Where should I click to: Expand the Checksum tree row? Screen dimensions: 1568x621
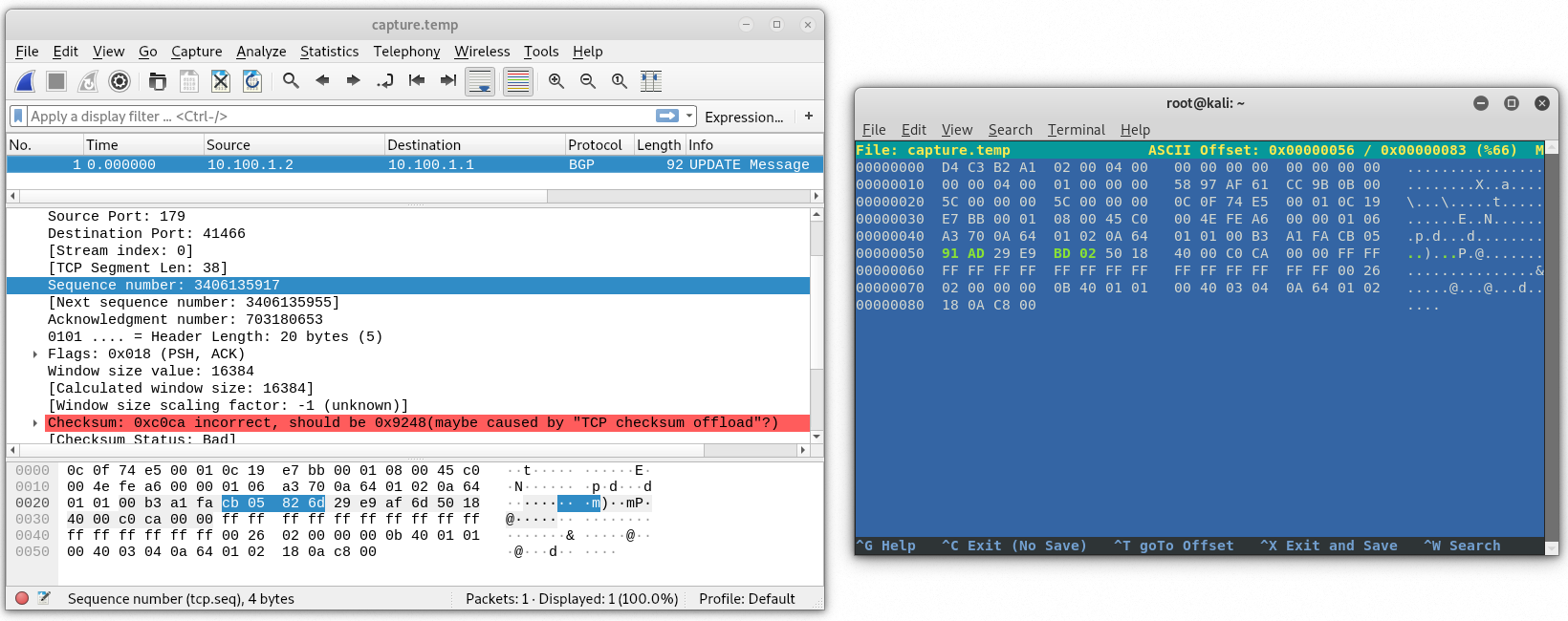click(x=35, y=423)
